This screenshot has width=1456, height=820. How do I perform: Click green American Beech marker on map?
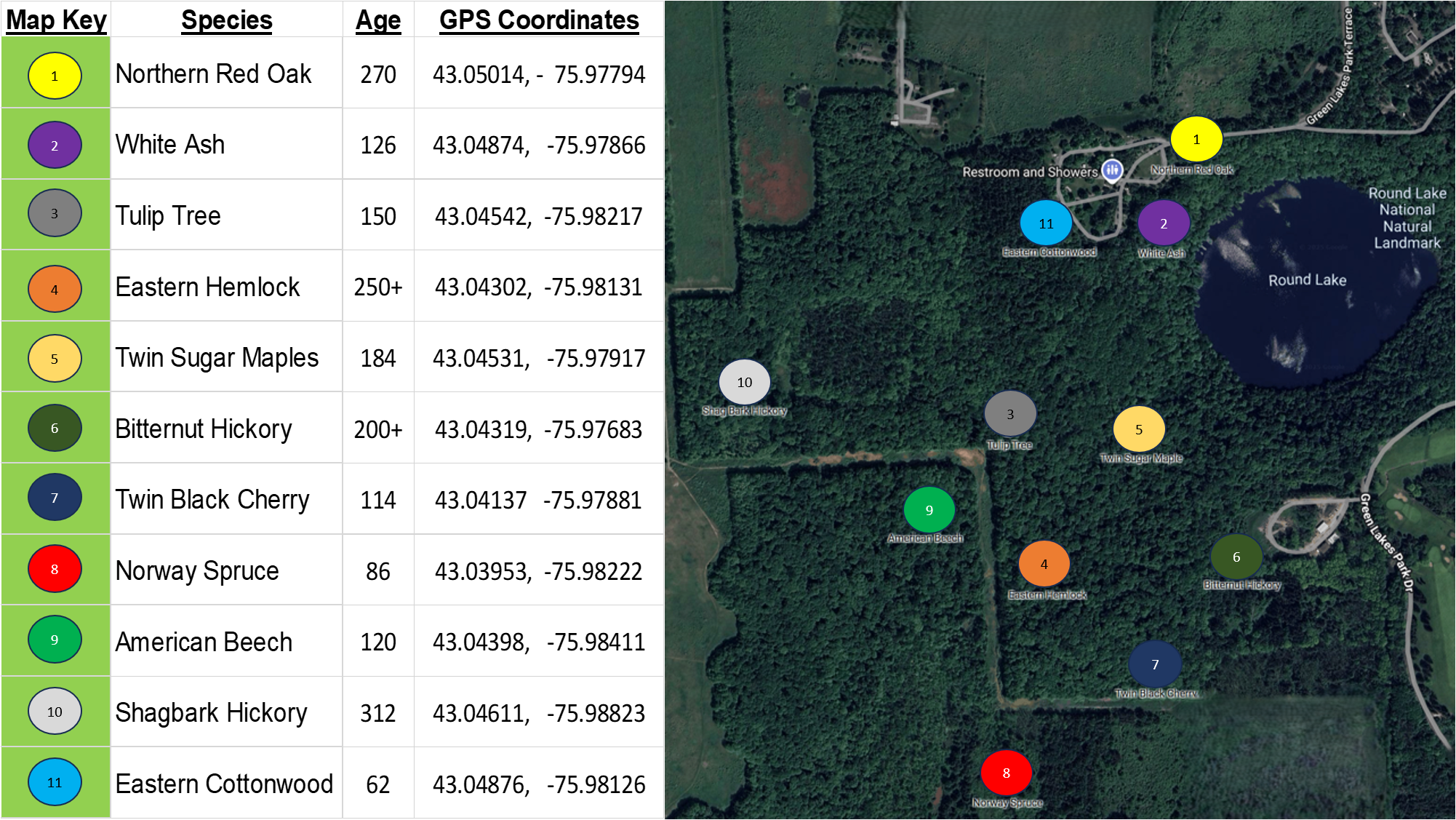click(929, 510)
